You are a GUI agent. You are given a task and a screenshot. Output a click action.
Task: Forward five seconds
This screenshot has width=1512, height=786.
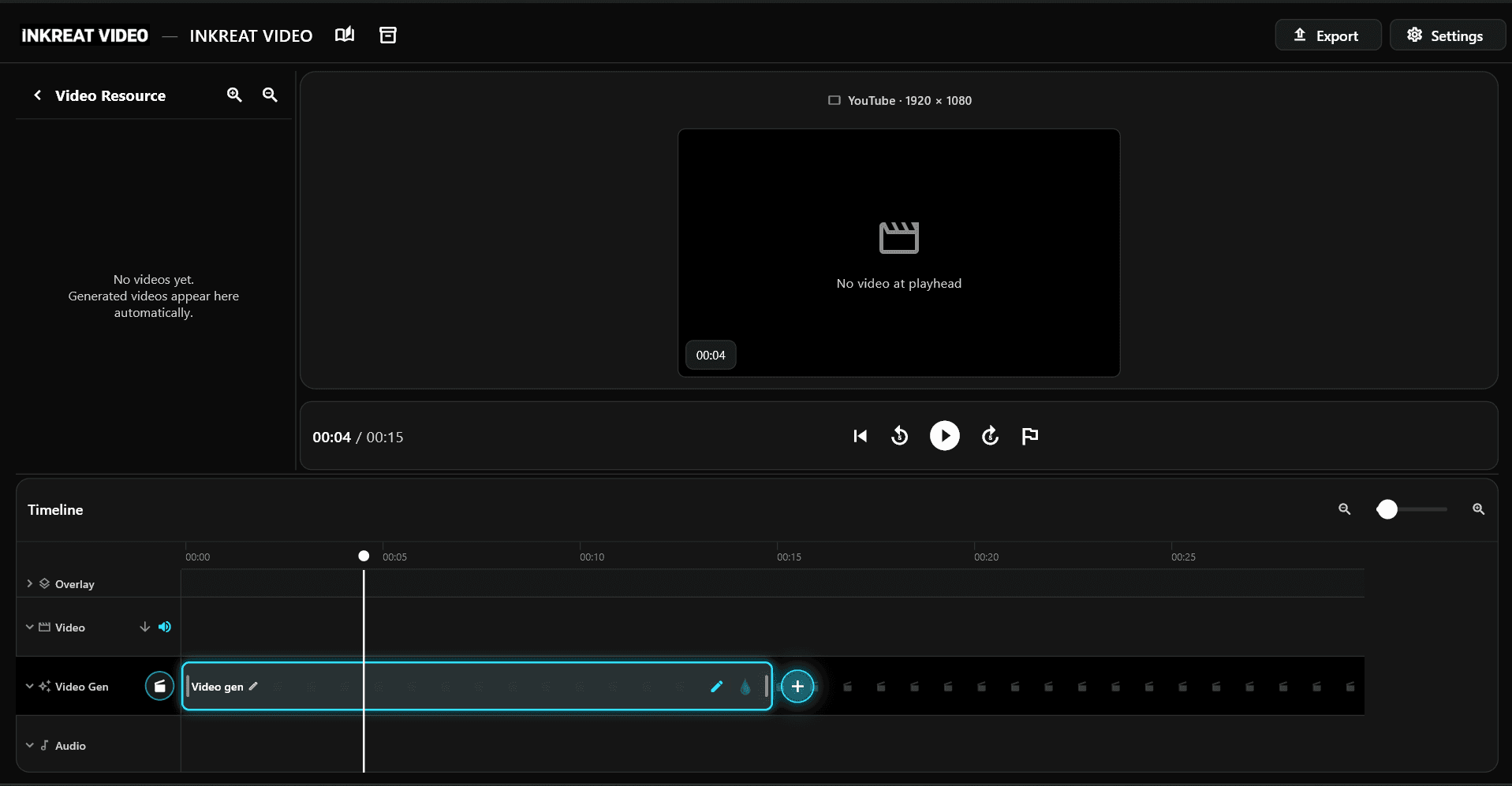[x=990, y=436]
